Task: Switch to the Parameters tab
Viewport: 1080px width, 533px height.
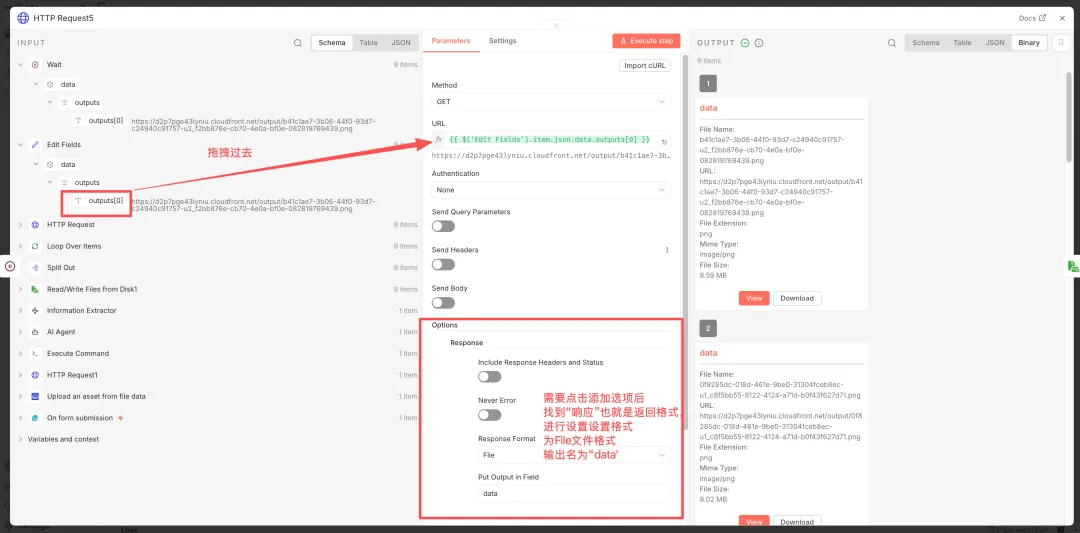Action: 450,41
